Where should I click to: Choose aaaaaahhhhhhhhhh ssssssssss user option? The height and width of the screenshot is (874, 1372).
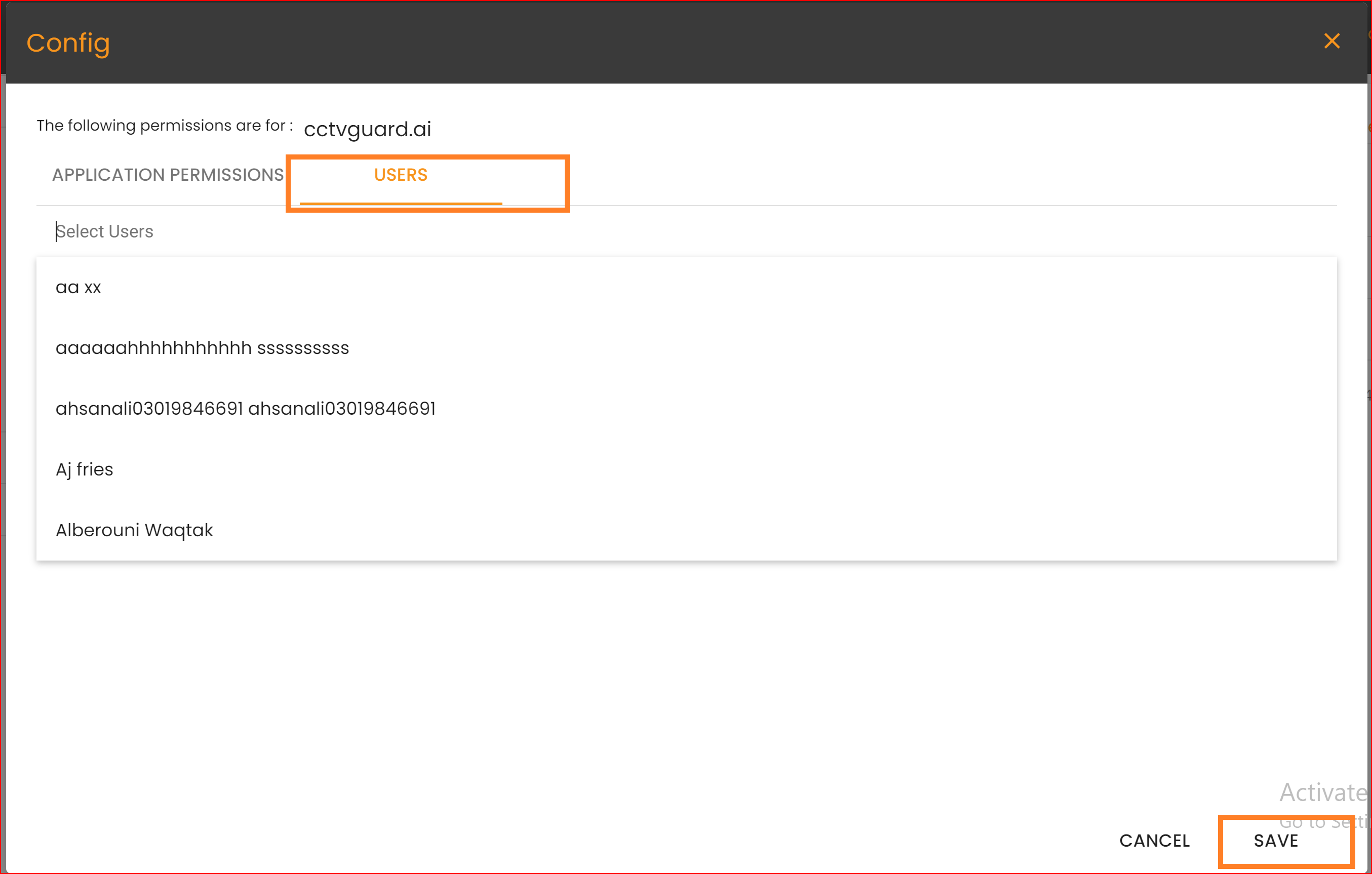click(202, 347)
